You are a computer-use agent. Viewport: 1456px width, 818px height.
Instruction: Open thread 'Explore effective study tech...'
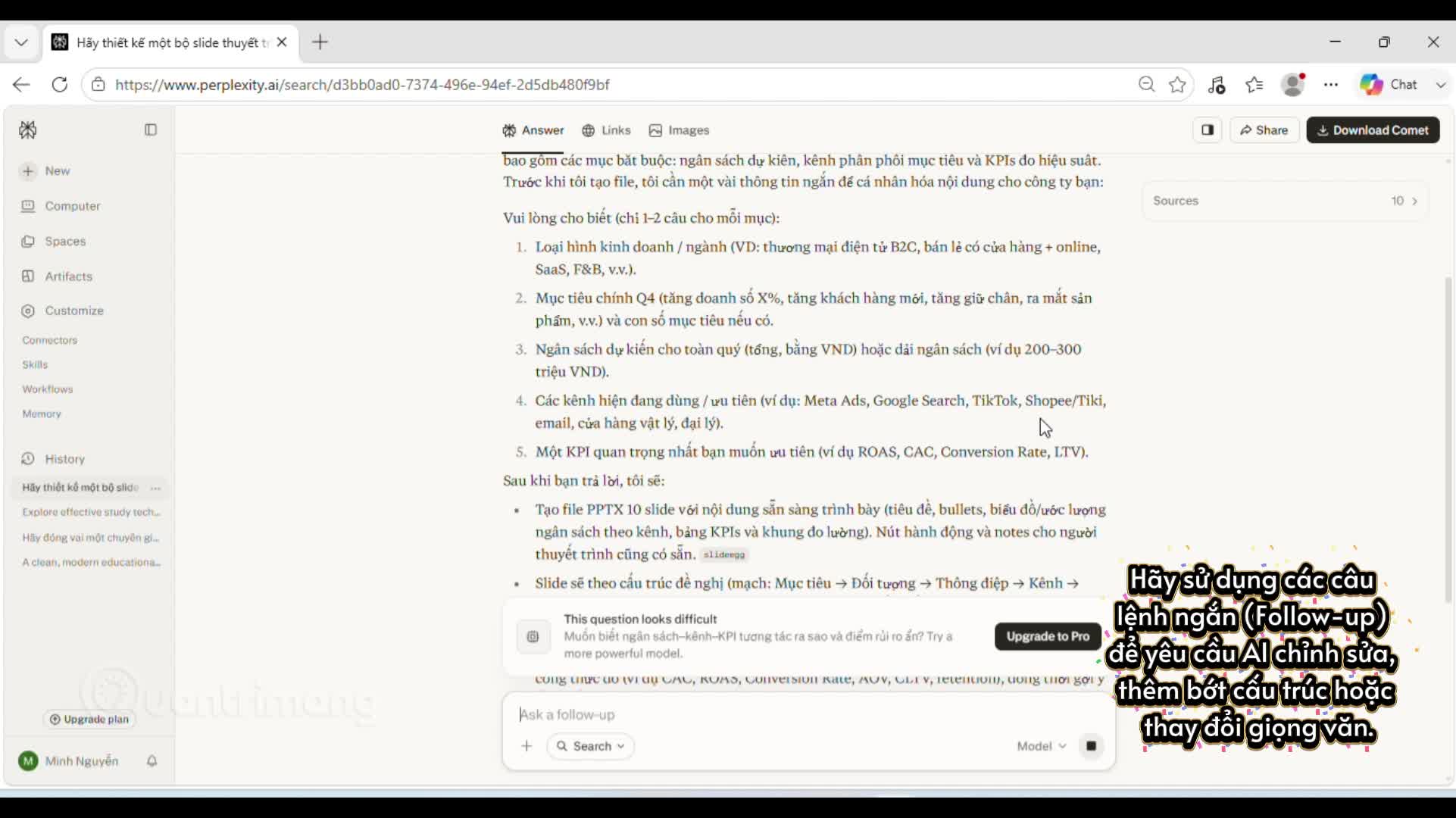coord(91,512)
